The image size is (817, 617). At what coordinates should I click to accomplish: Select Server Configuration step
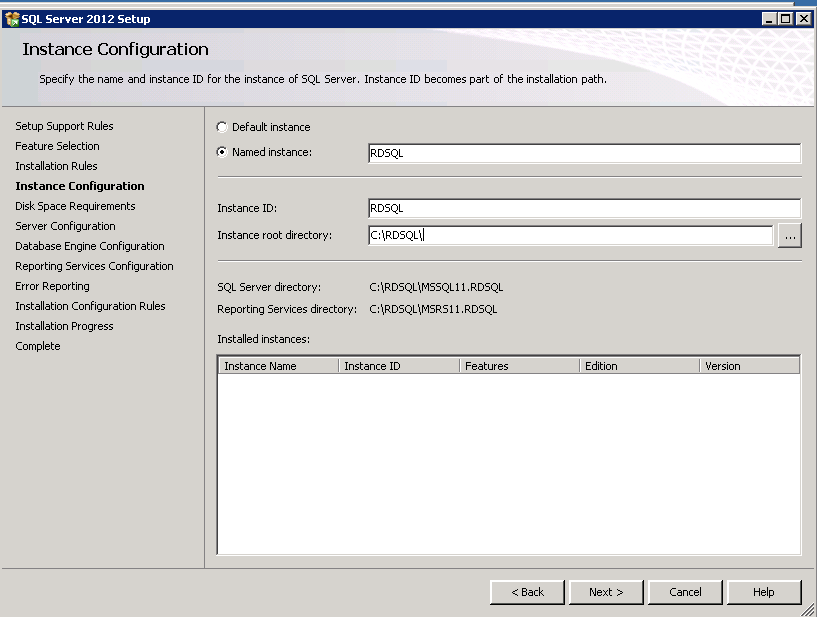click(65, 226)
